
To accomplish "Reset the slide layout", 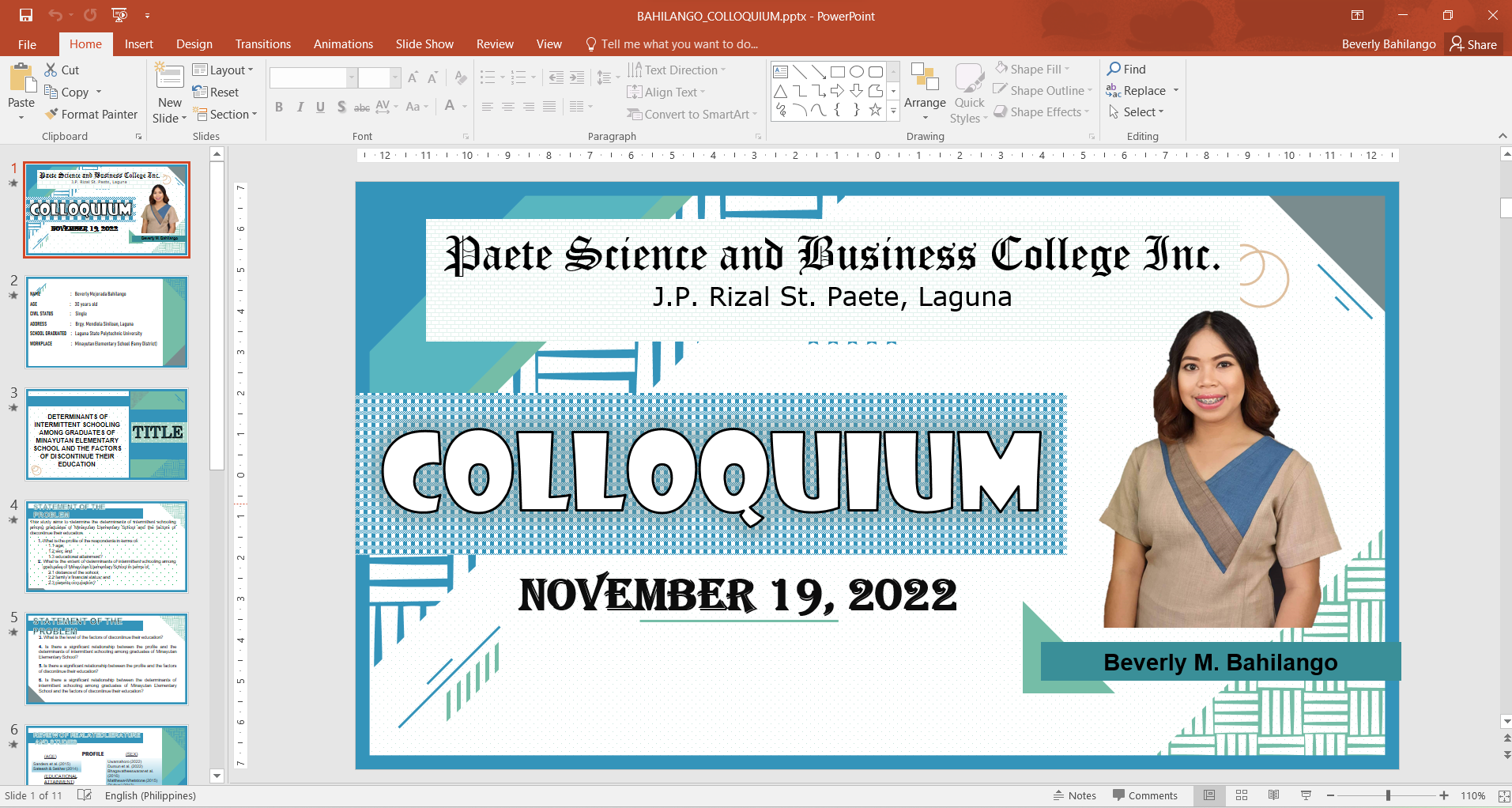I will pos(215,92).
